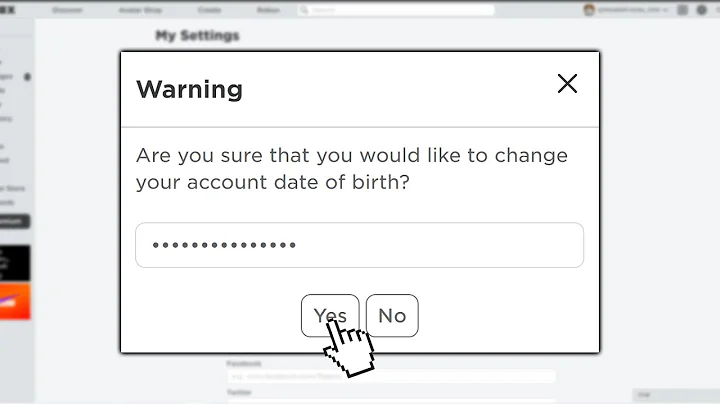Close the Warning dialog with the X
The height and width of the screenshot is (404, 720).
pyautogui.click(x=567, y=84)
